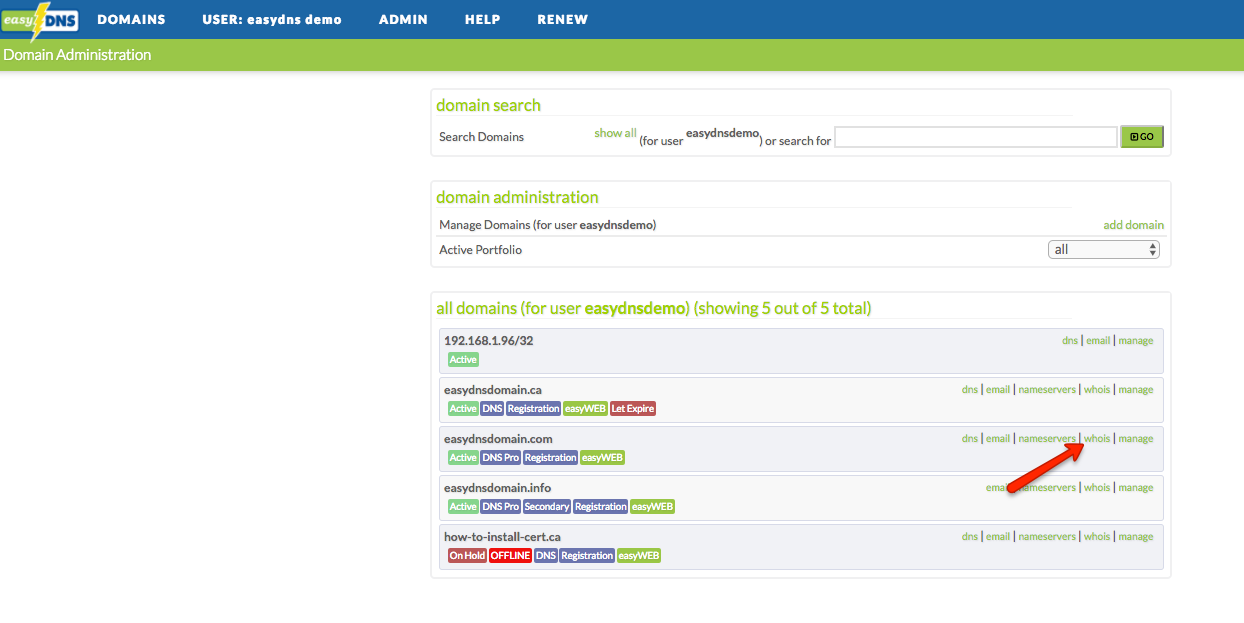Click the easyWEB badge on easydnsdomain.com
This screenshot has width=1244, height=623.
click(x=602, y=458)
